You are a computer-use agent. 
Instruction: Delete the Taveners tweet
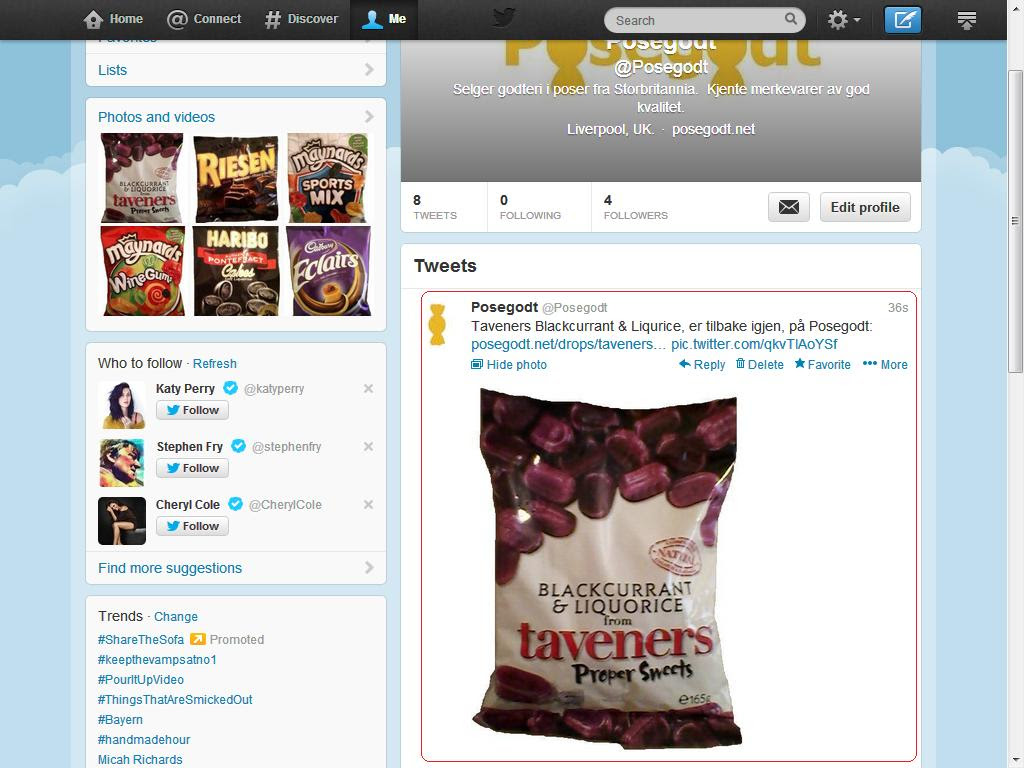pyautogui.click(x=760, y=364)
